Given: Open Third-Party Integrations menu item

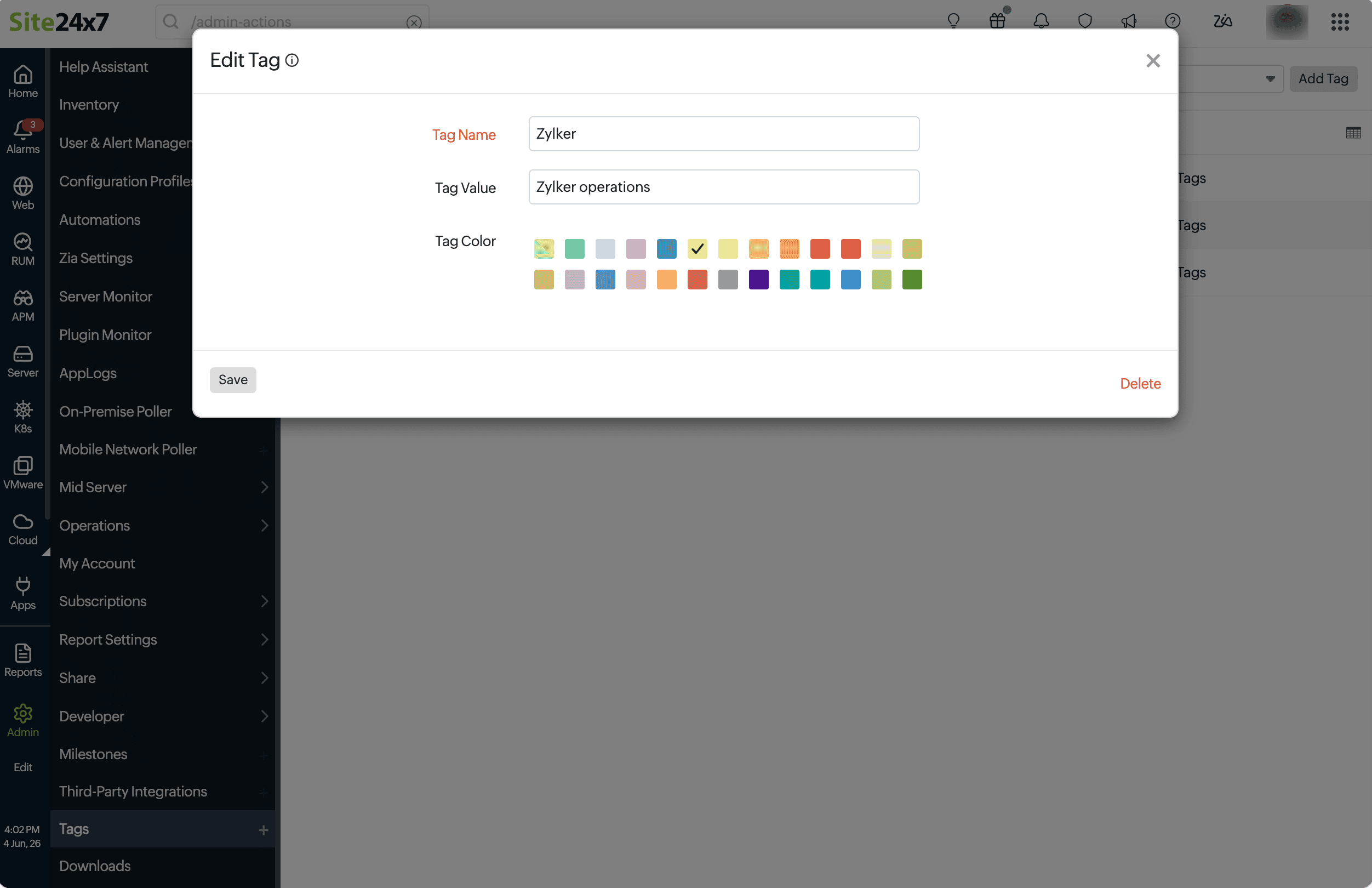Looking at the screenshot, I should (x=133, y=792).
